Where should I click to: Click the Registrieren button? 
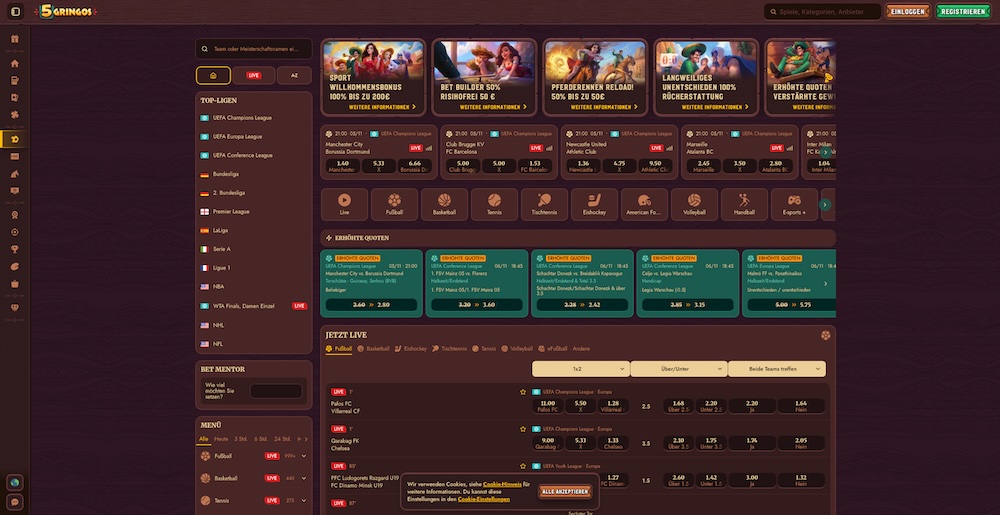961,12
